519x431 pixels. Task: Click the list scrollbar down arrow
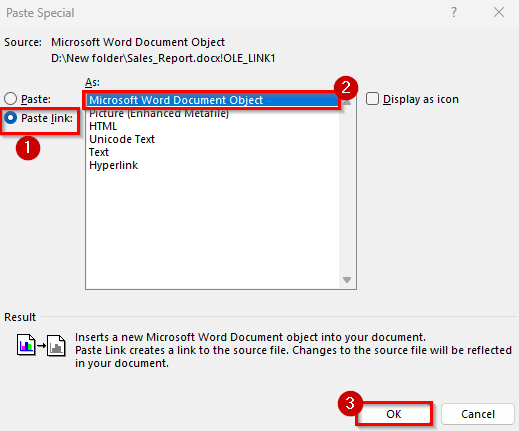point(347,280)
